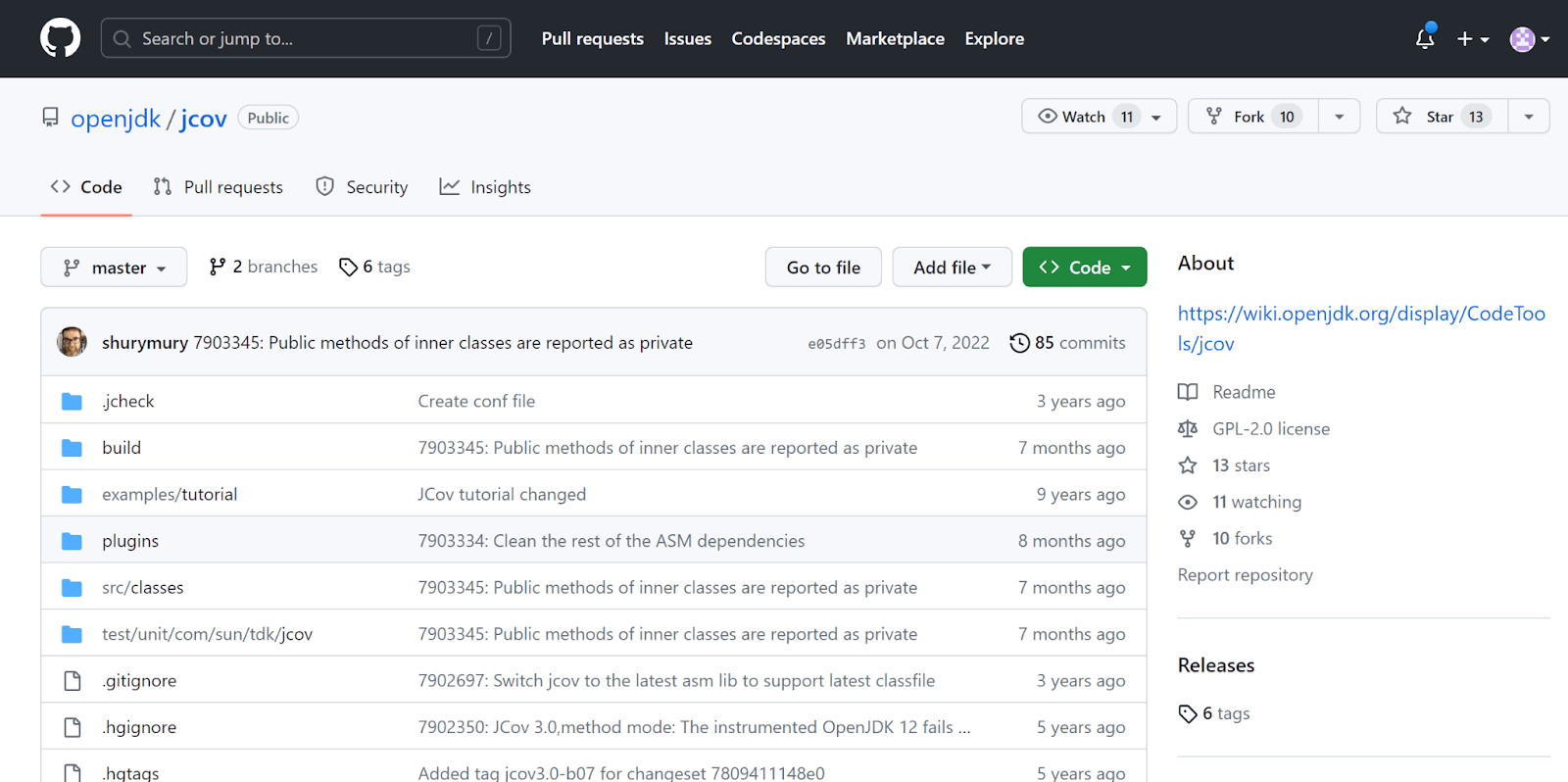Switch to the Insights tab
1568x782 pixels.
tap(485, 187)
